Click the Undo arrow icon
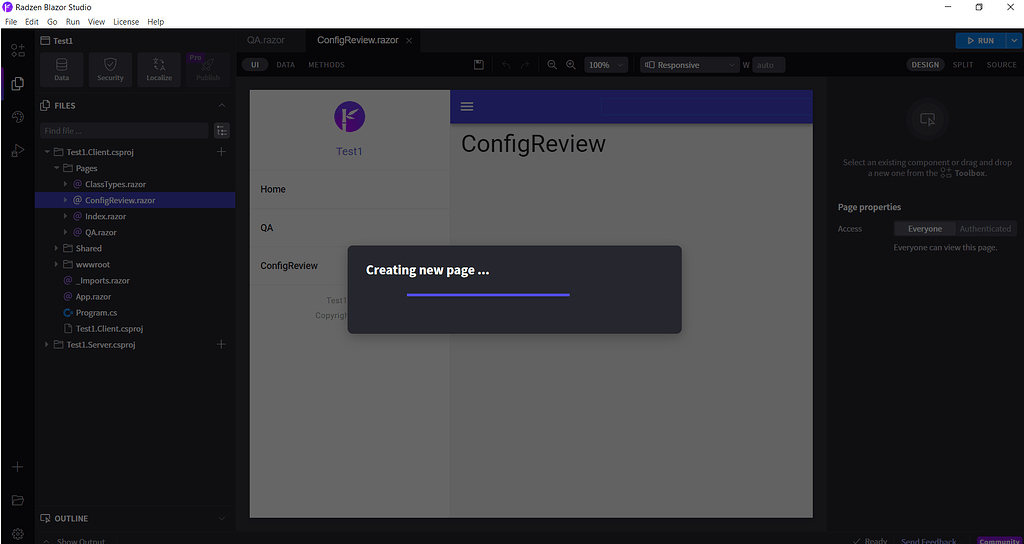Screen dimensions: 1024x544 tap(506, 65)
